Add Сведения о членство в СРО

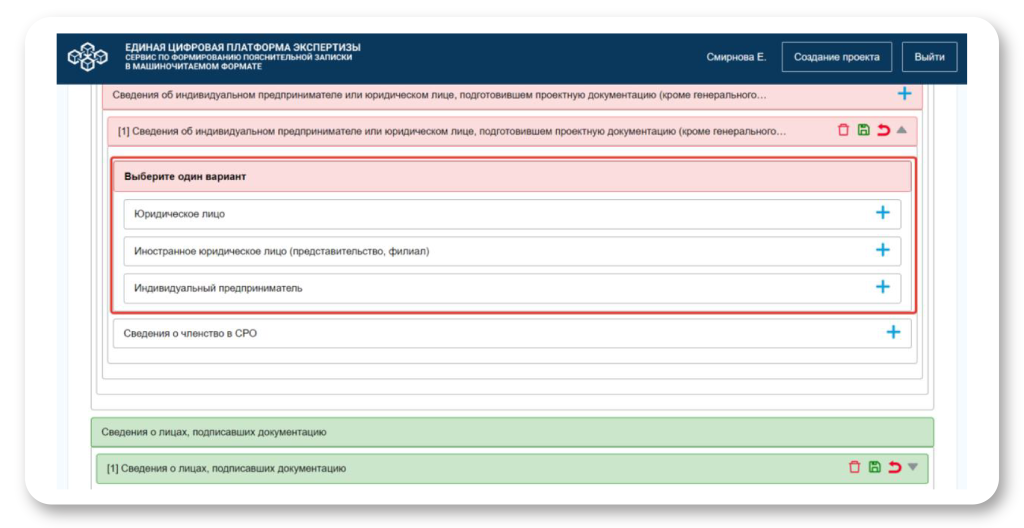point(893,332)
